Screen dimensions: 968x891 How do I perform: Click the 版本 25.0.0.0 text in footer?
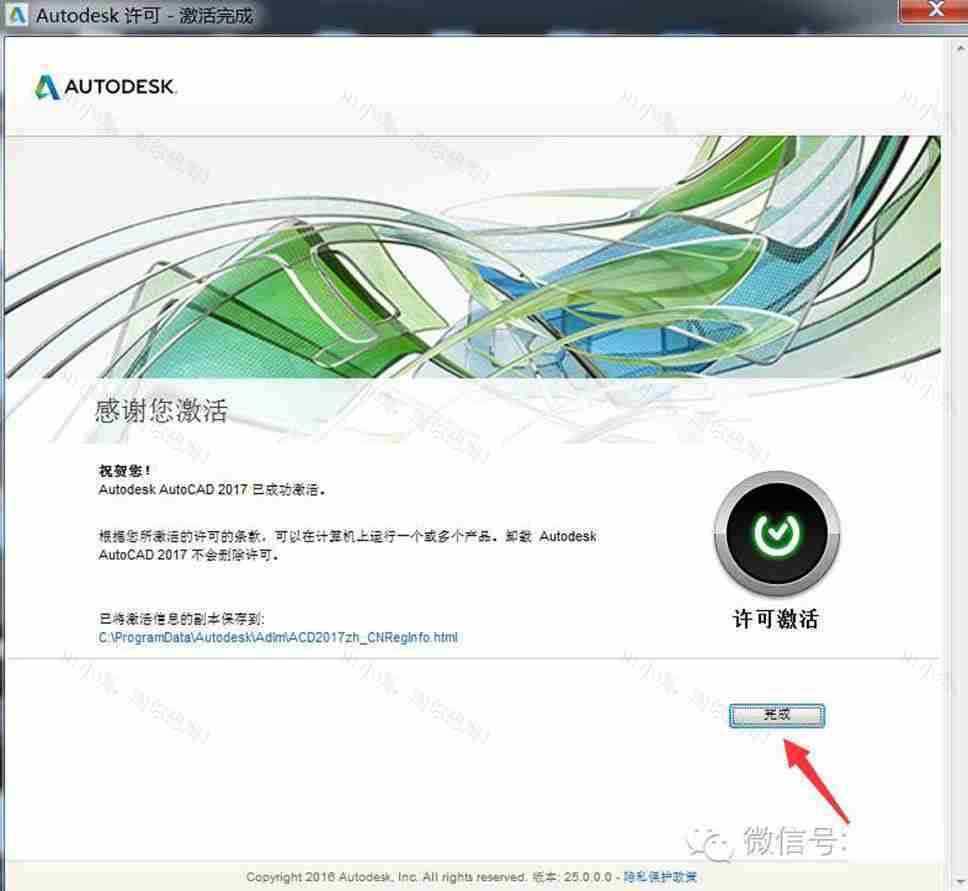tap(574, 877)
